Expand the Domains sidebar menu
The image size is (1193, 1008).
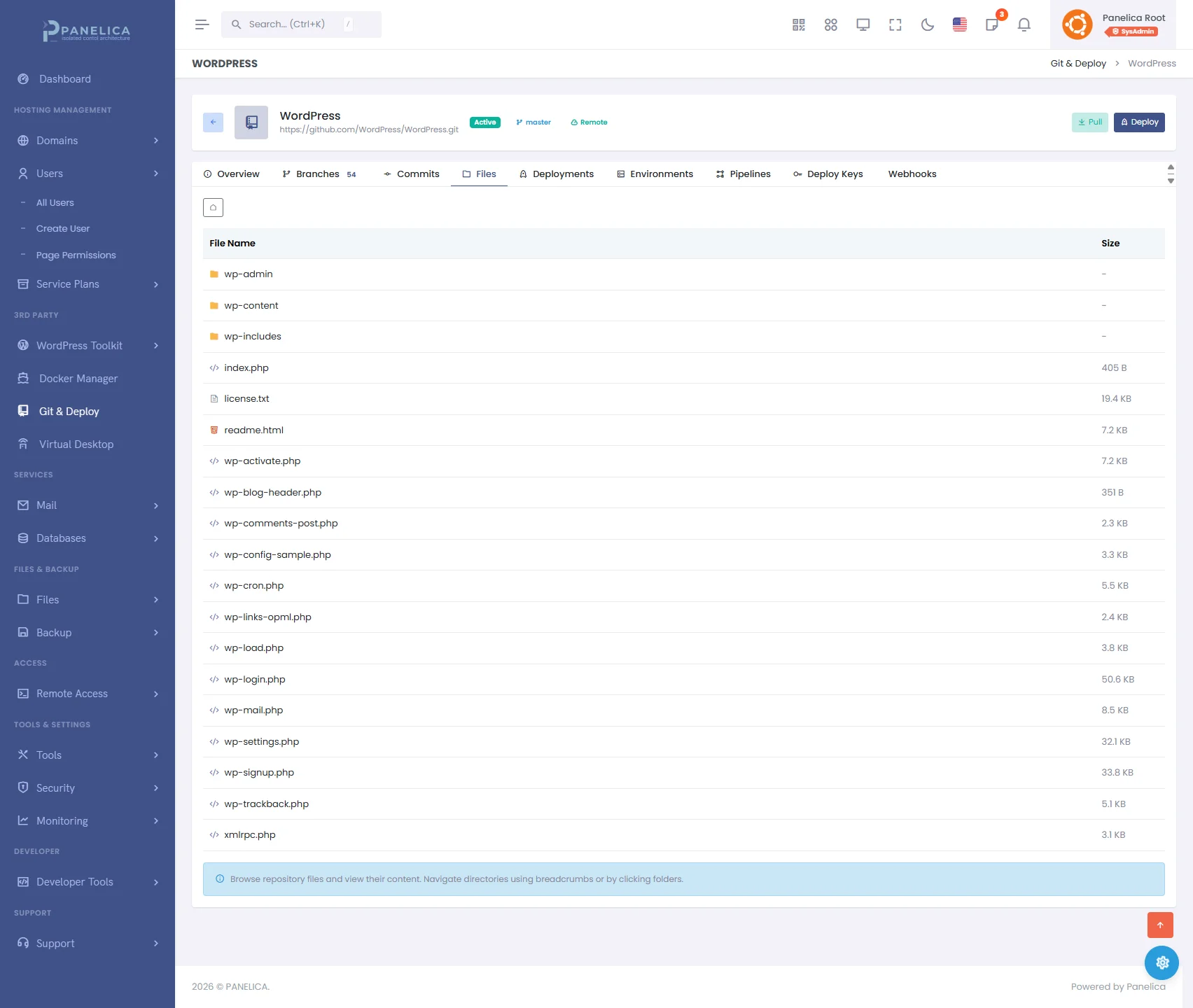(x=88, y=141)
